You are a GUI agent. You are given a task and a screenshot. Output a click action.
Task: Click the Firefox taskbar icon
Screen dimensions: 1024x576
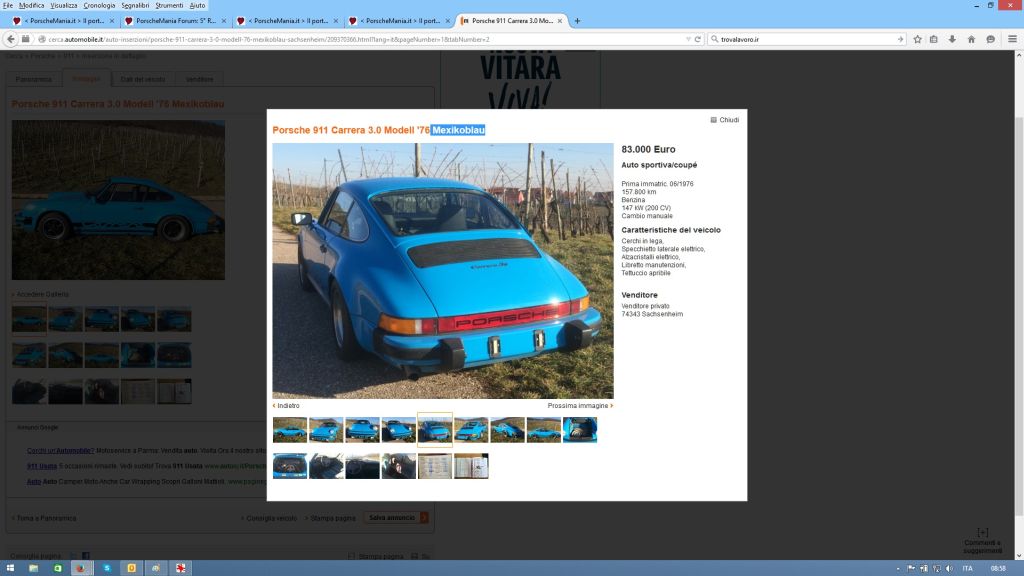pyautogui.click(x=81, y=568)
